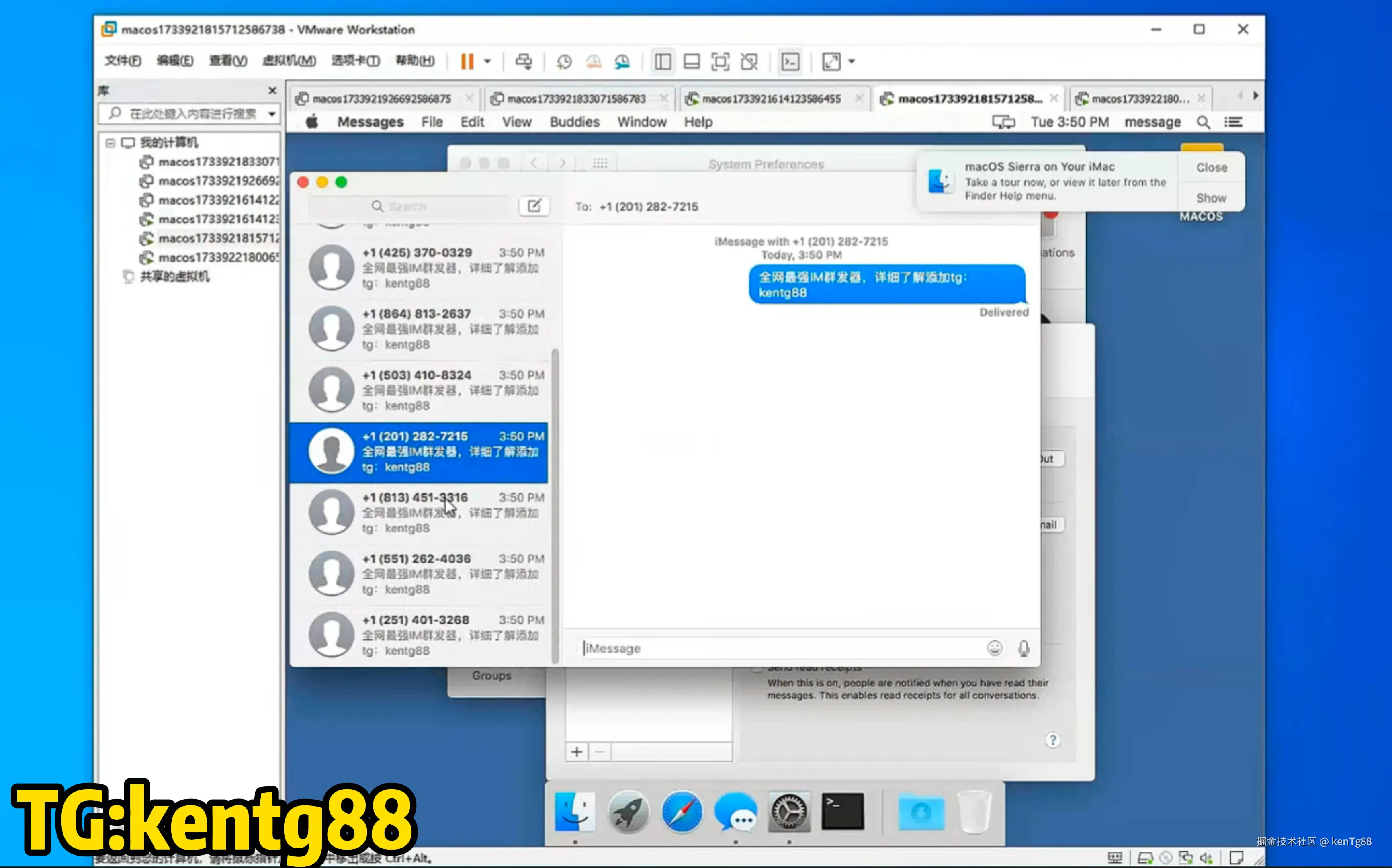This screenshot has height=868, width=1392.
Task: Launch Terminal from the dock
Action: pyautogui.click(x=842, y=812)
